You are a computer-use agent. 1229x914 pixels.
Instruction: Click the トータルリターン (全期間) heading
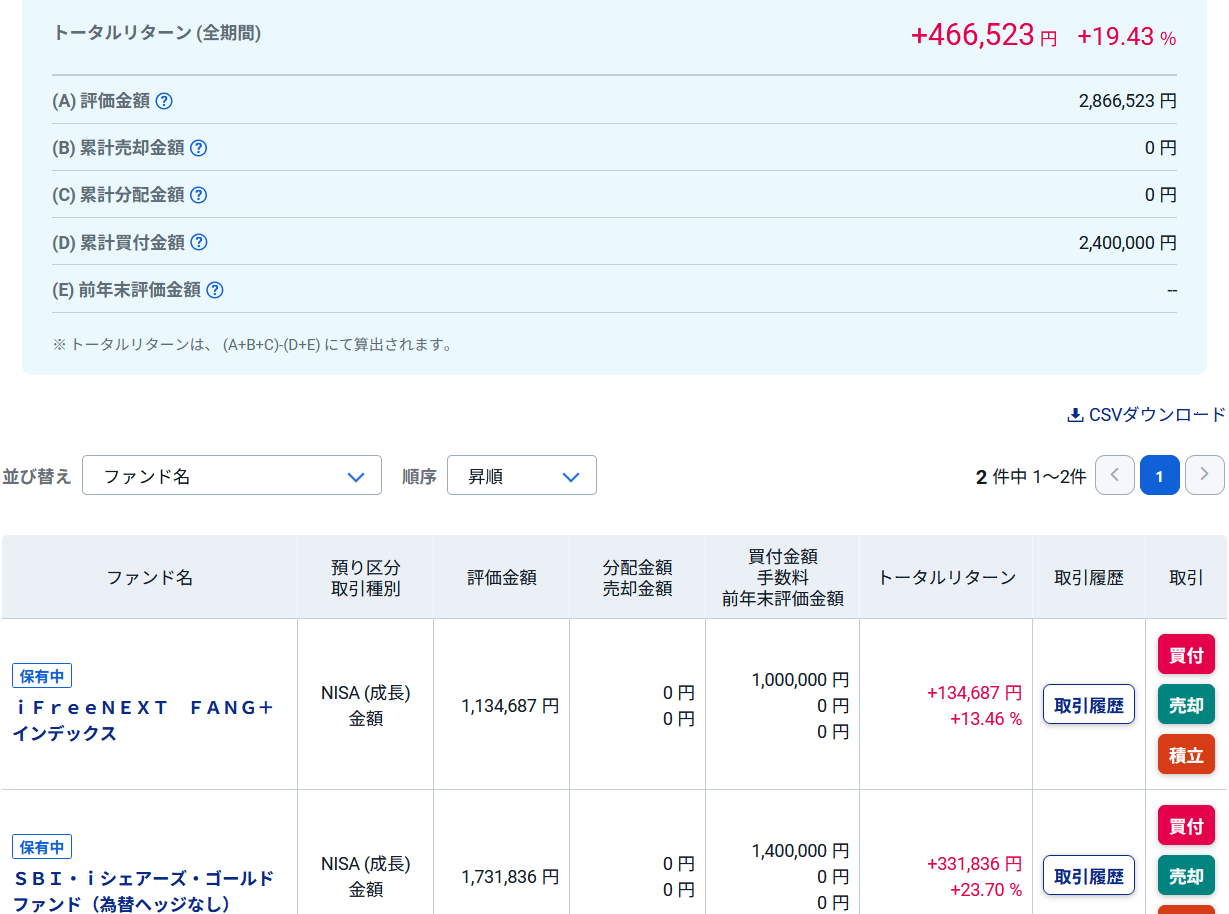coord(157,33)
